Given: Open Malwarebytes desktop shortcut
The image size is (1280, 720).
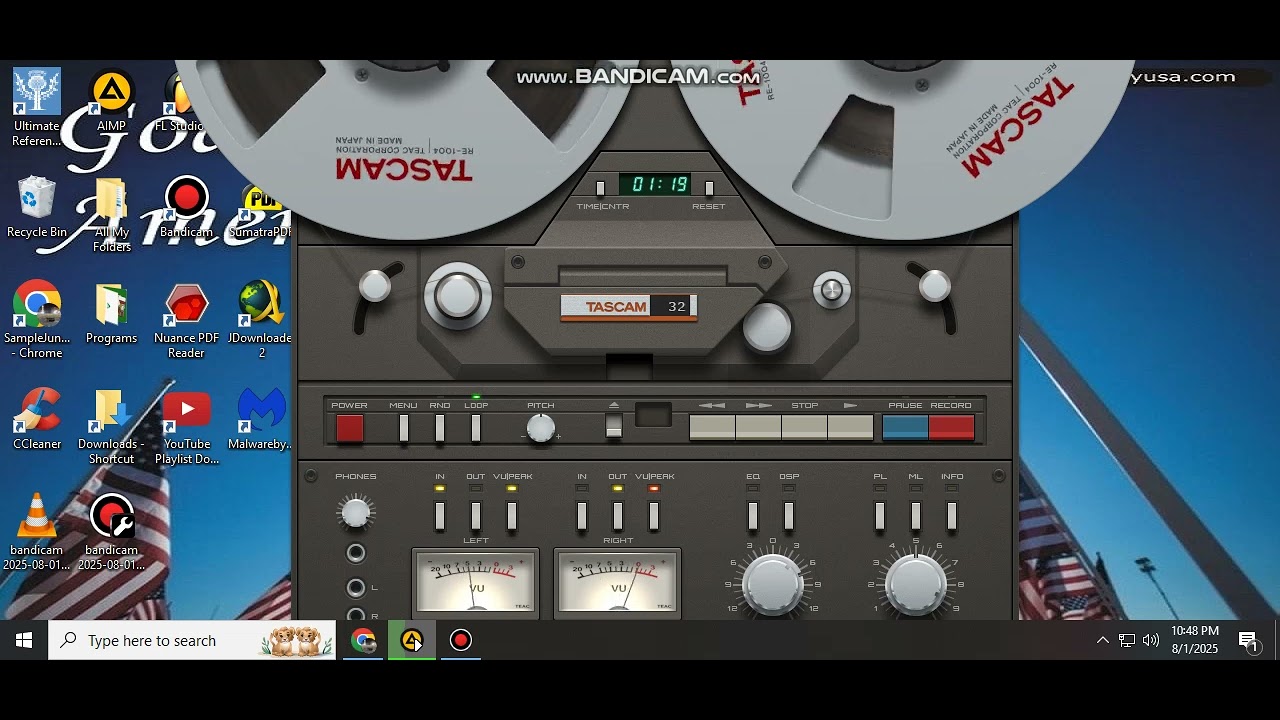Looking at the screenshot, I should [x=261, y=419].
